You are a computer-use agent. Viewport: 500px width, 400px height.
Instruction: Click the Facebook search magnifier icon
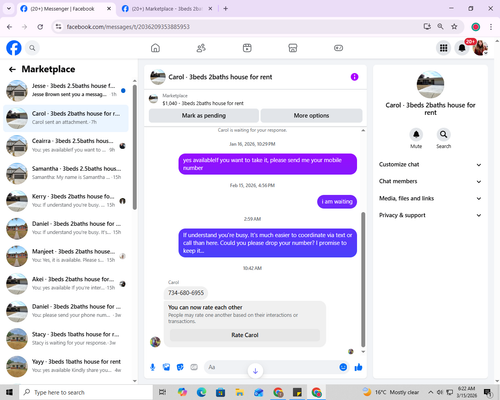pos(32,48)
